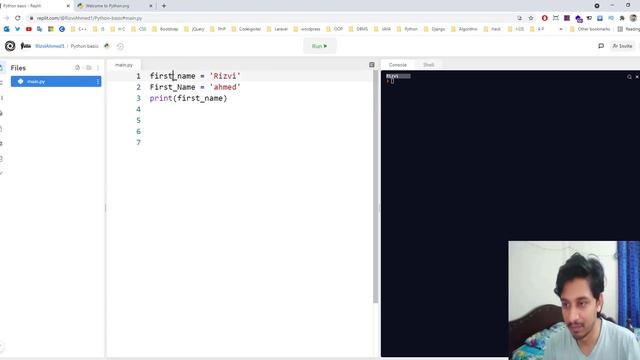
Task: Open the three-dot menu on main.py row
Action: click(x=98, y=82)
